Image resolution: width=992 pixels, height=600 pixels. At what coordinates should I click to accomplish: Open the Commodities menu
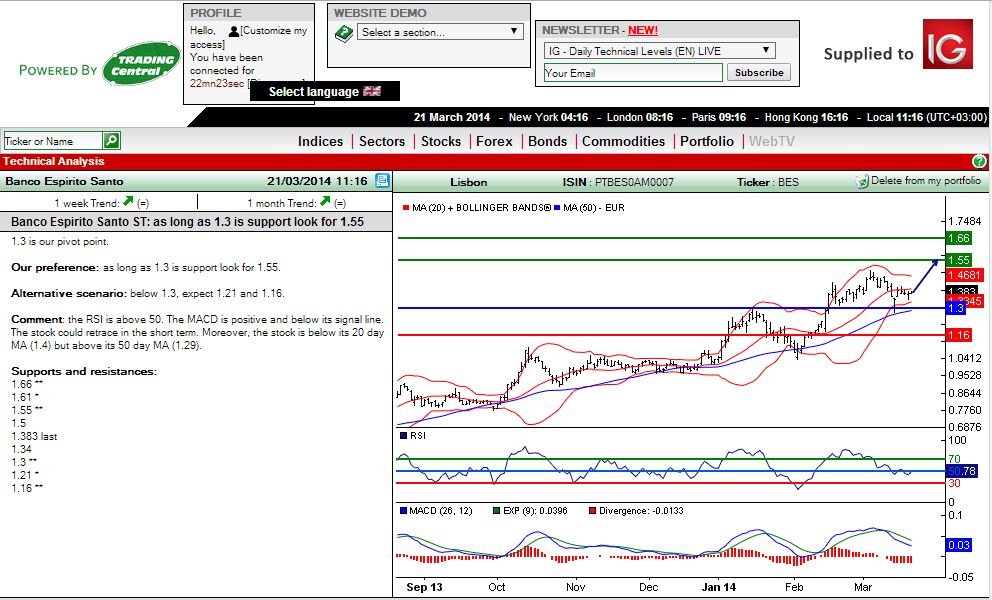pos(623,141)
